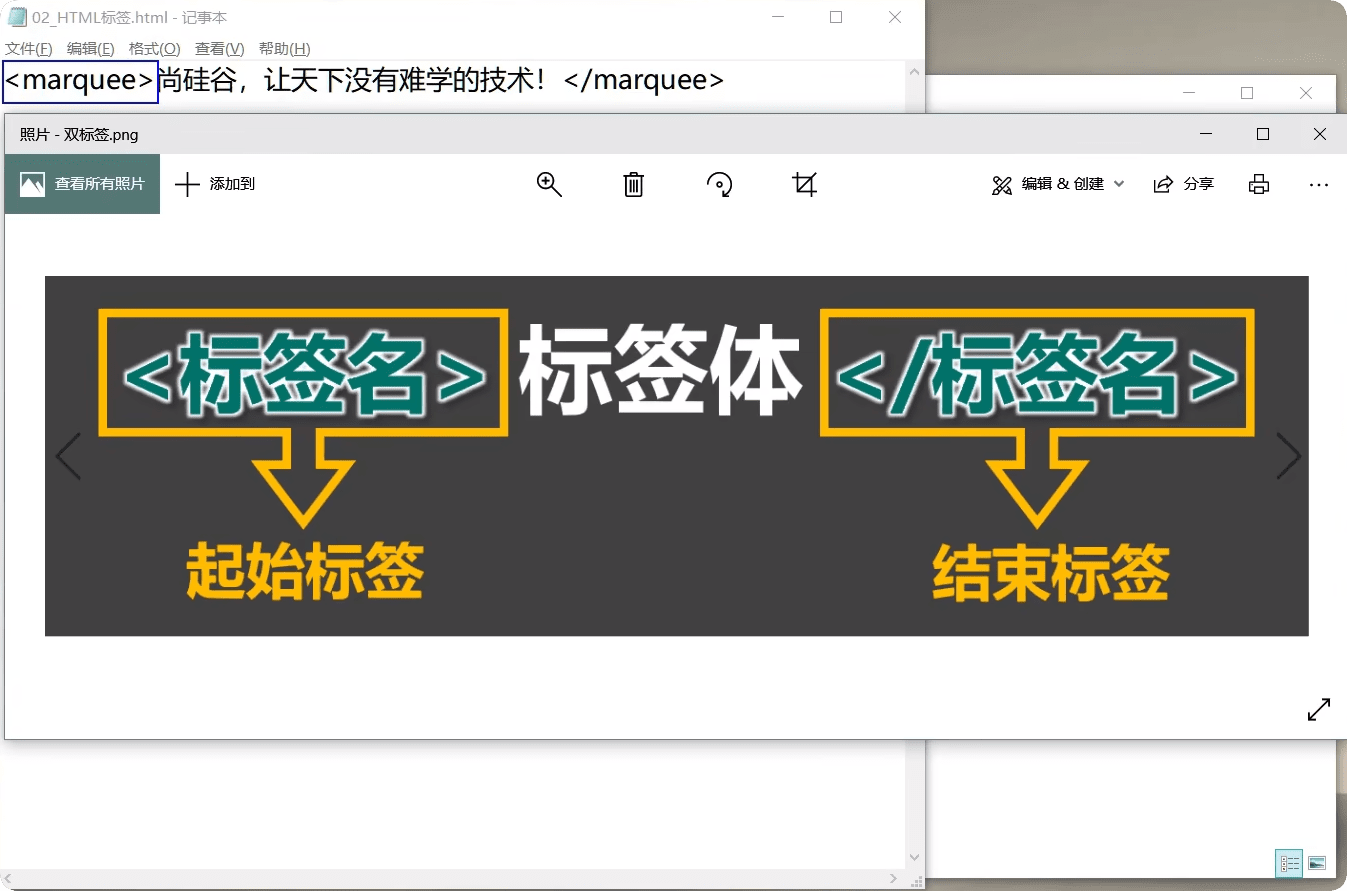
Task: Go to the previous photo arrow
Action: (68, 457)
